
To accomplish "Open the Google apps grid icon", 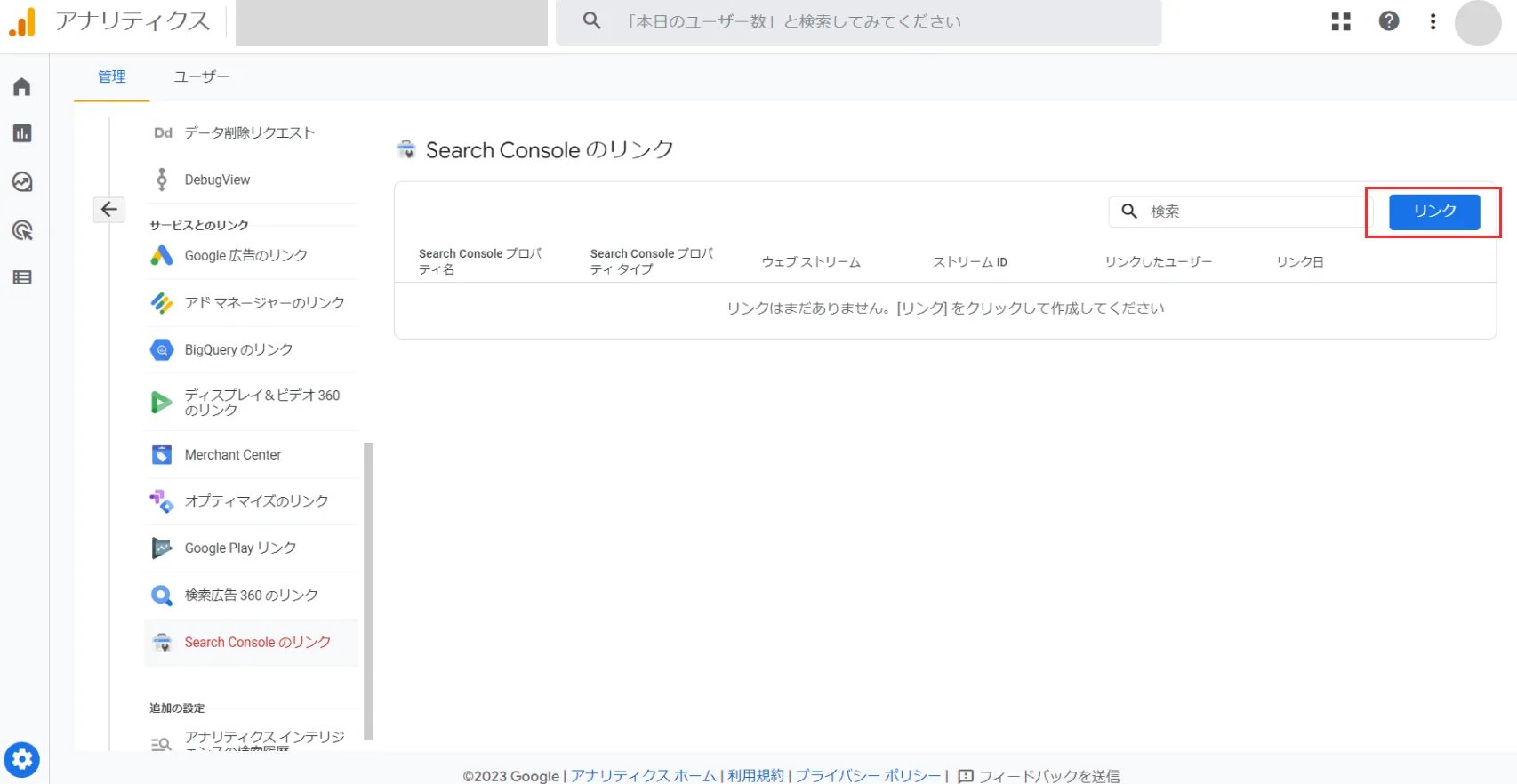I will (x=1341, y=21).
